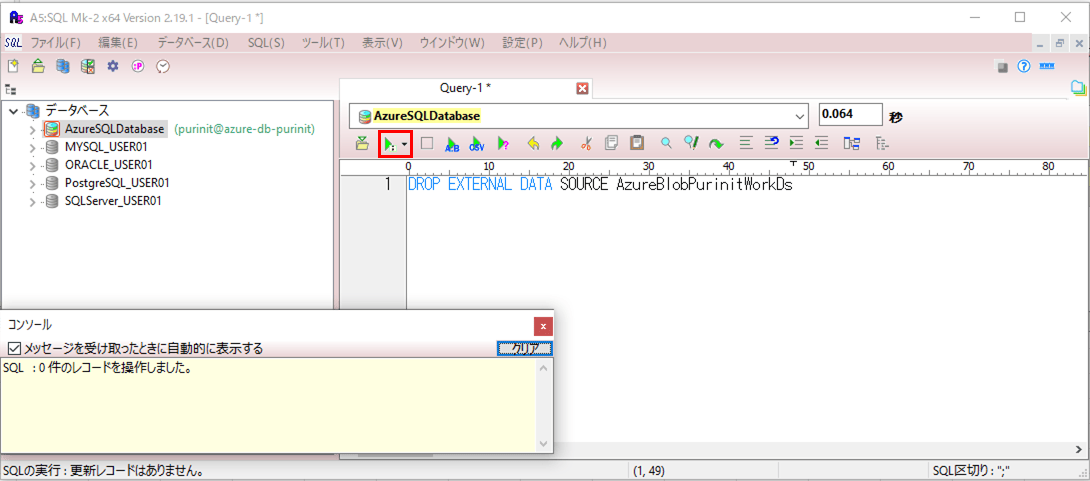This screenshot has width=1090, height=481.
Task: Create a new document with the toolbar icon
Action: [x=13, y=67]
